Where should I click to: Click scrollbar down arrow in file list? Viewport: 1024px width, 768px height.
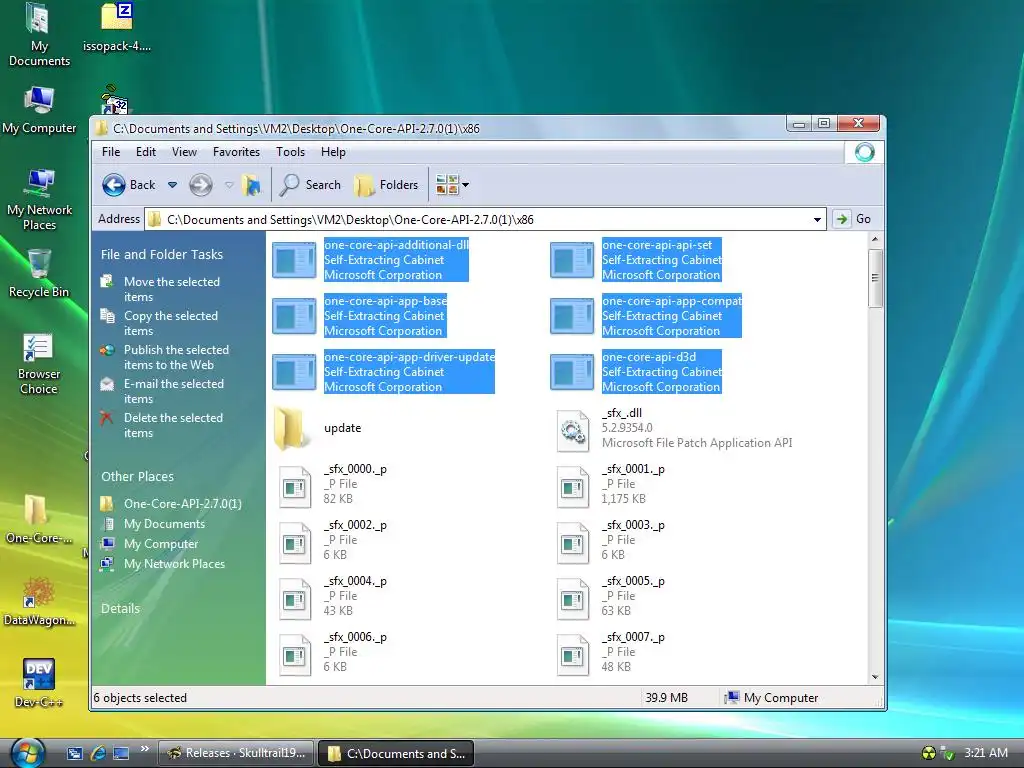pos(876,677)
